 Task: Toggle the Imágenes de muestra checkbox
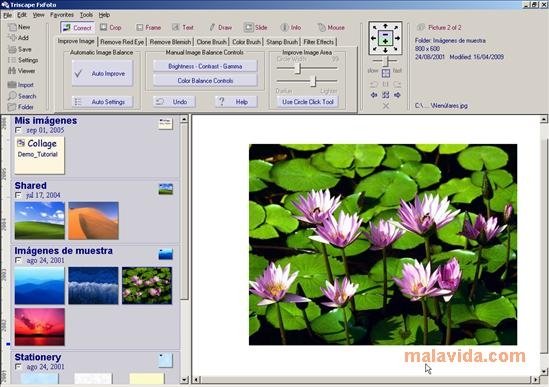pyautogui.click(x=18, y=261)
